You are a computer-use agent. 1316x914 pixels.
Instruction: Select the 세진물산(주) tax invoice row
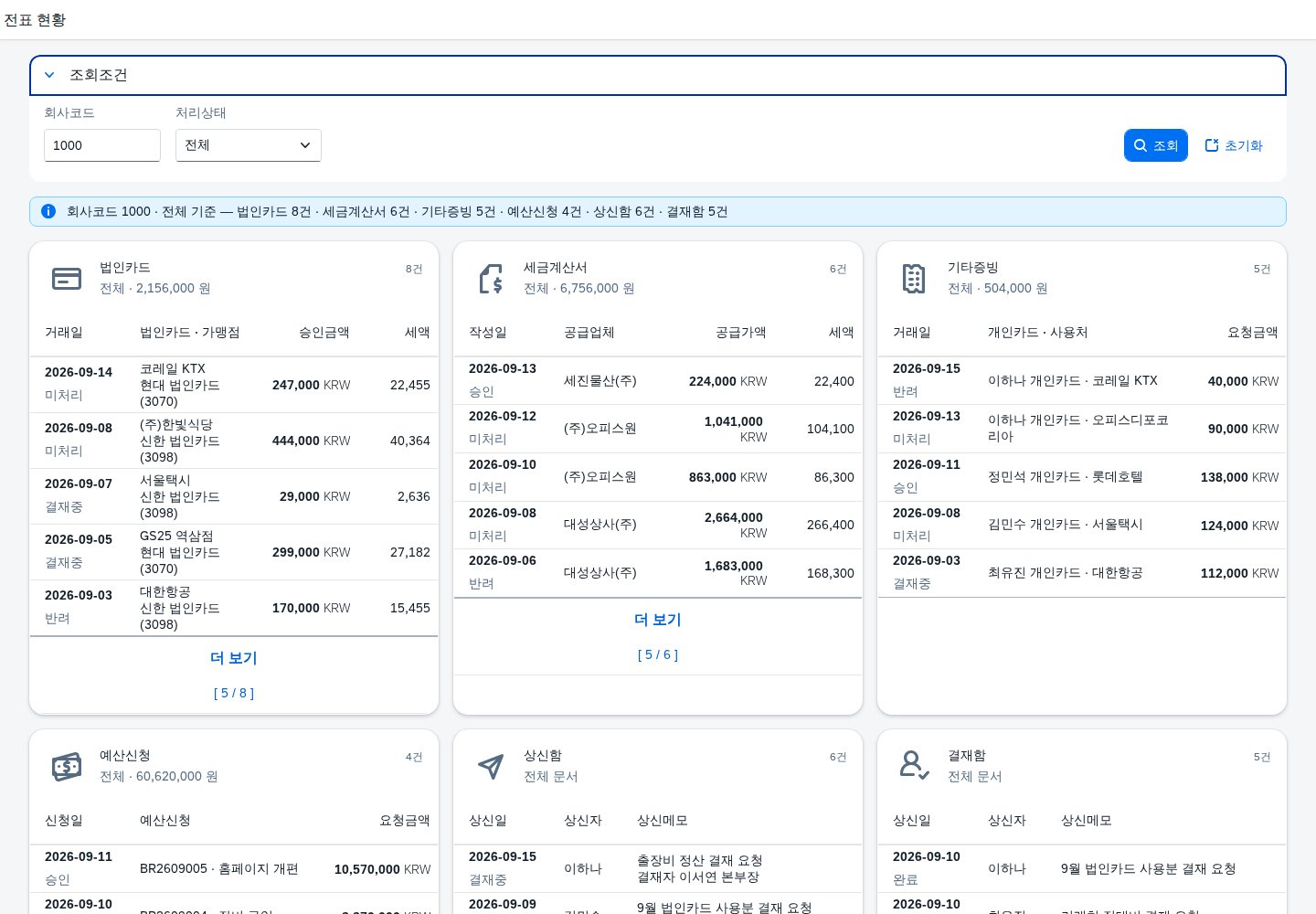(x=658, y=381)
